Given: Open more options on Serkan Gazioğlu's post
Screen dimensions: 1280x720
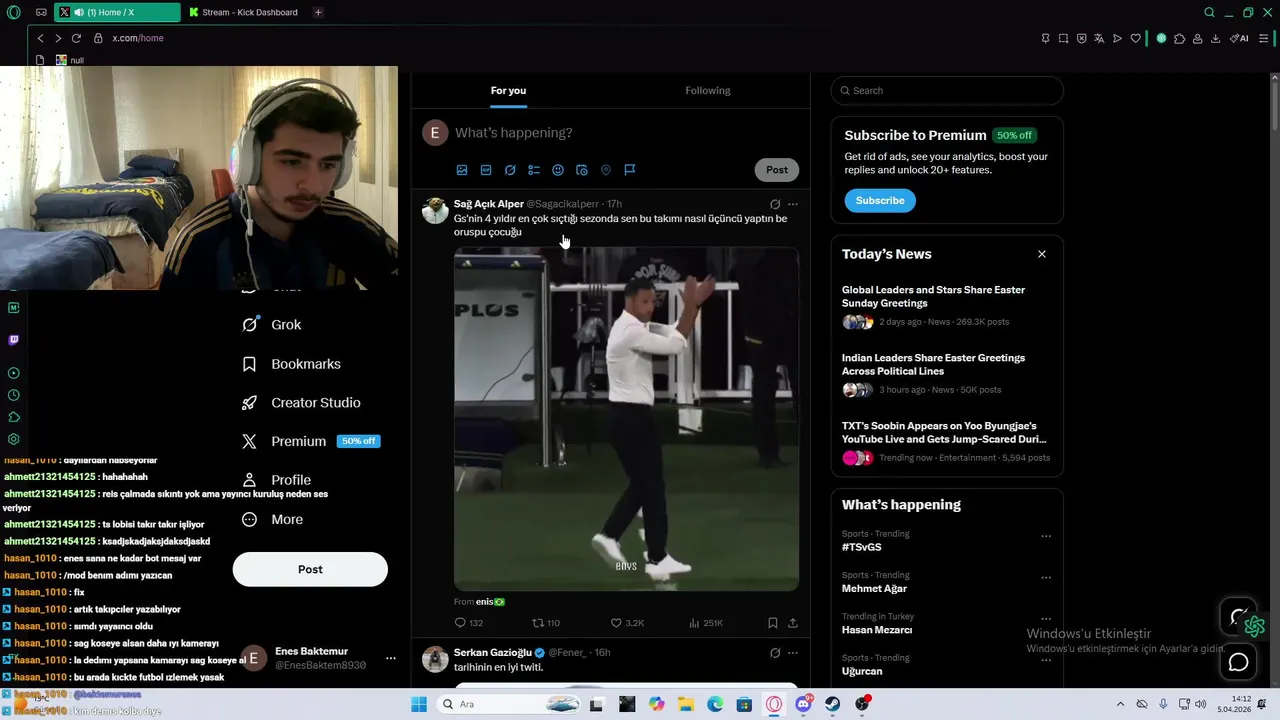Looking at the screenshot, I should point(793,653).
